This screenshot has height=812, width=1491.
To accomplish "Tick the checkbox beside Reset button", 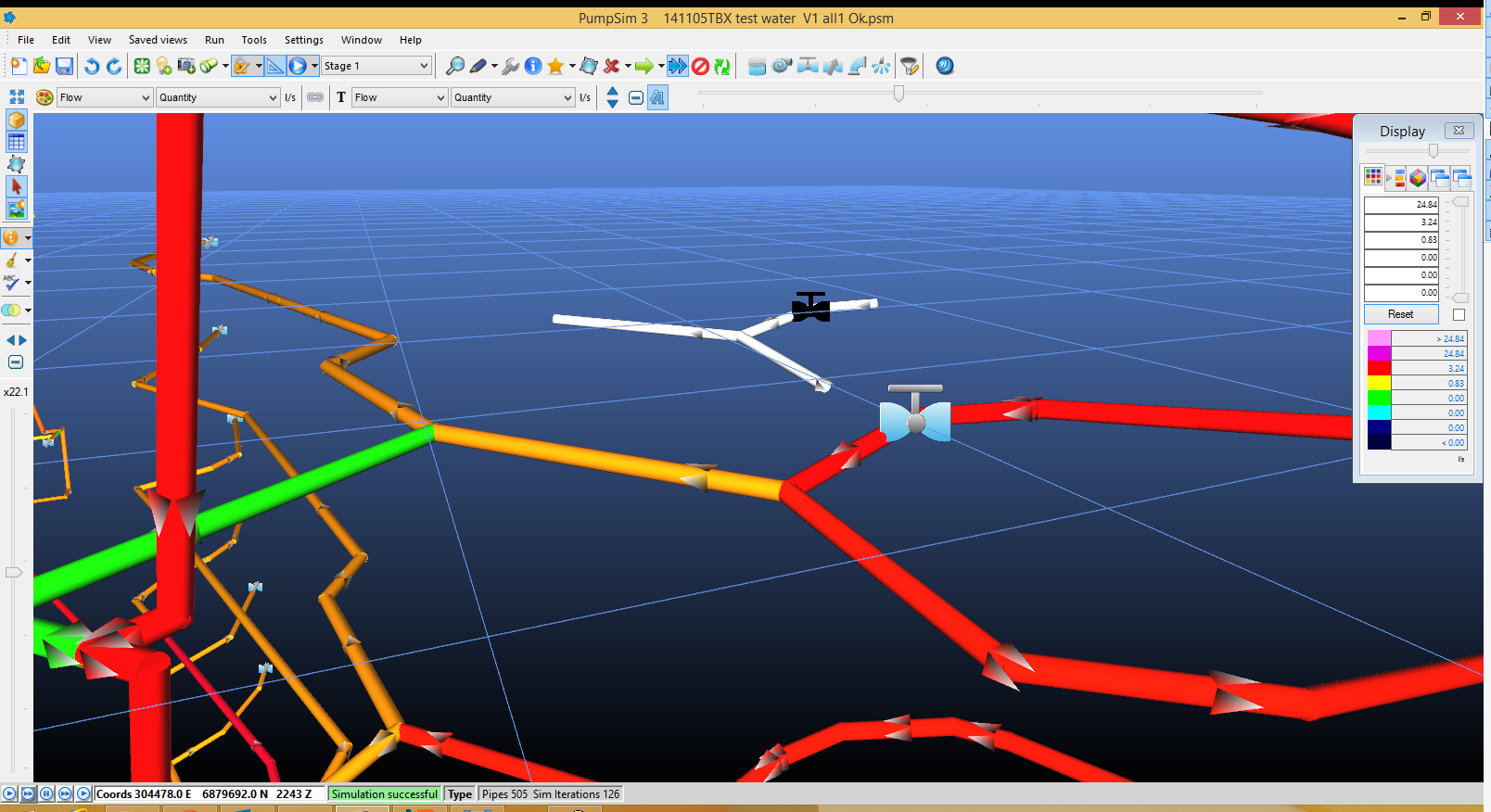I will click(1459, 314).
